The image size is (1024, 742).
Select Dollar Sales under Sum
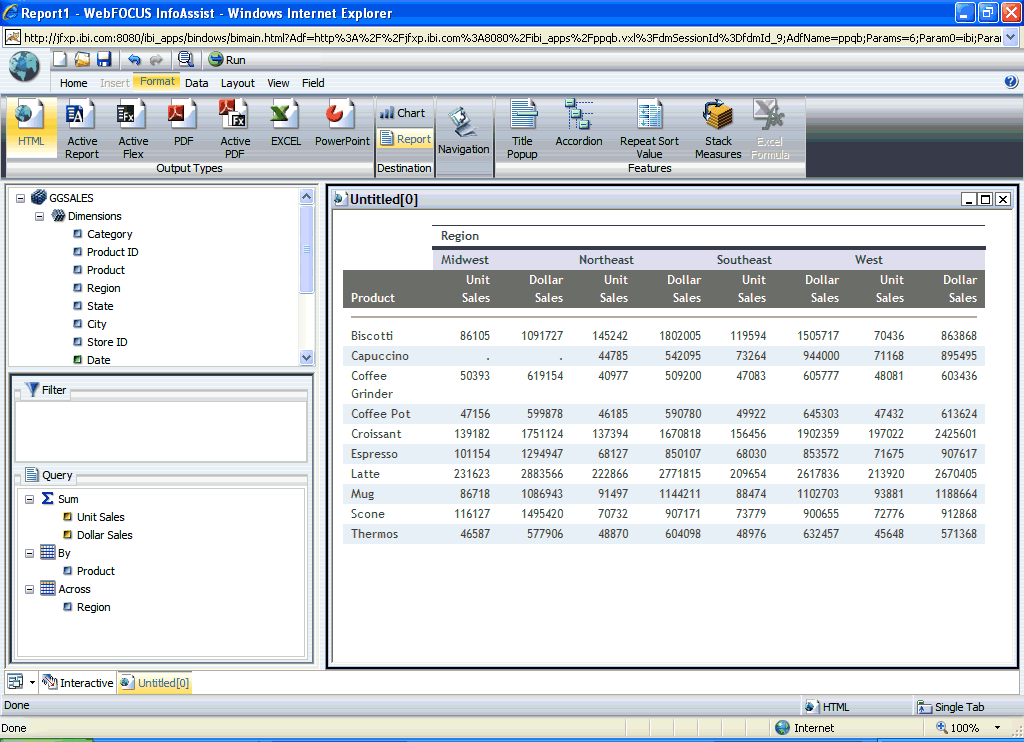(x=104, y=535)
